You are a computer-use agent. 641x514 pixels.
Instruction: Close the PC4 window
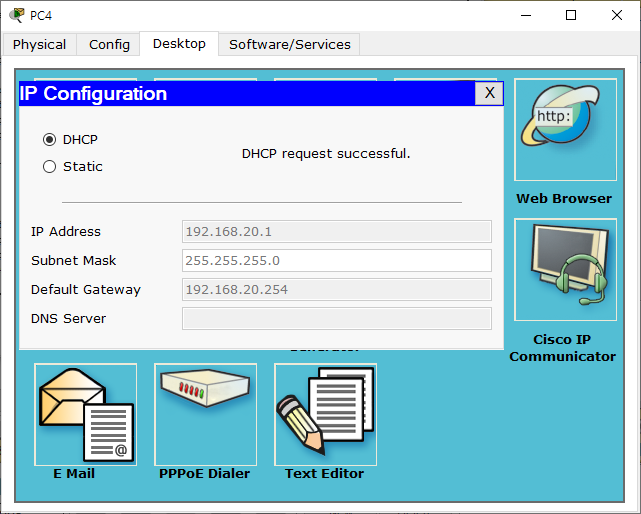pyautogui.click(x=616, y=15)
